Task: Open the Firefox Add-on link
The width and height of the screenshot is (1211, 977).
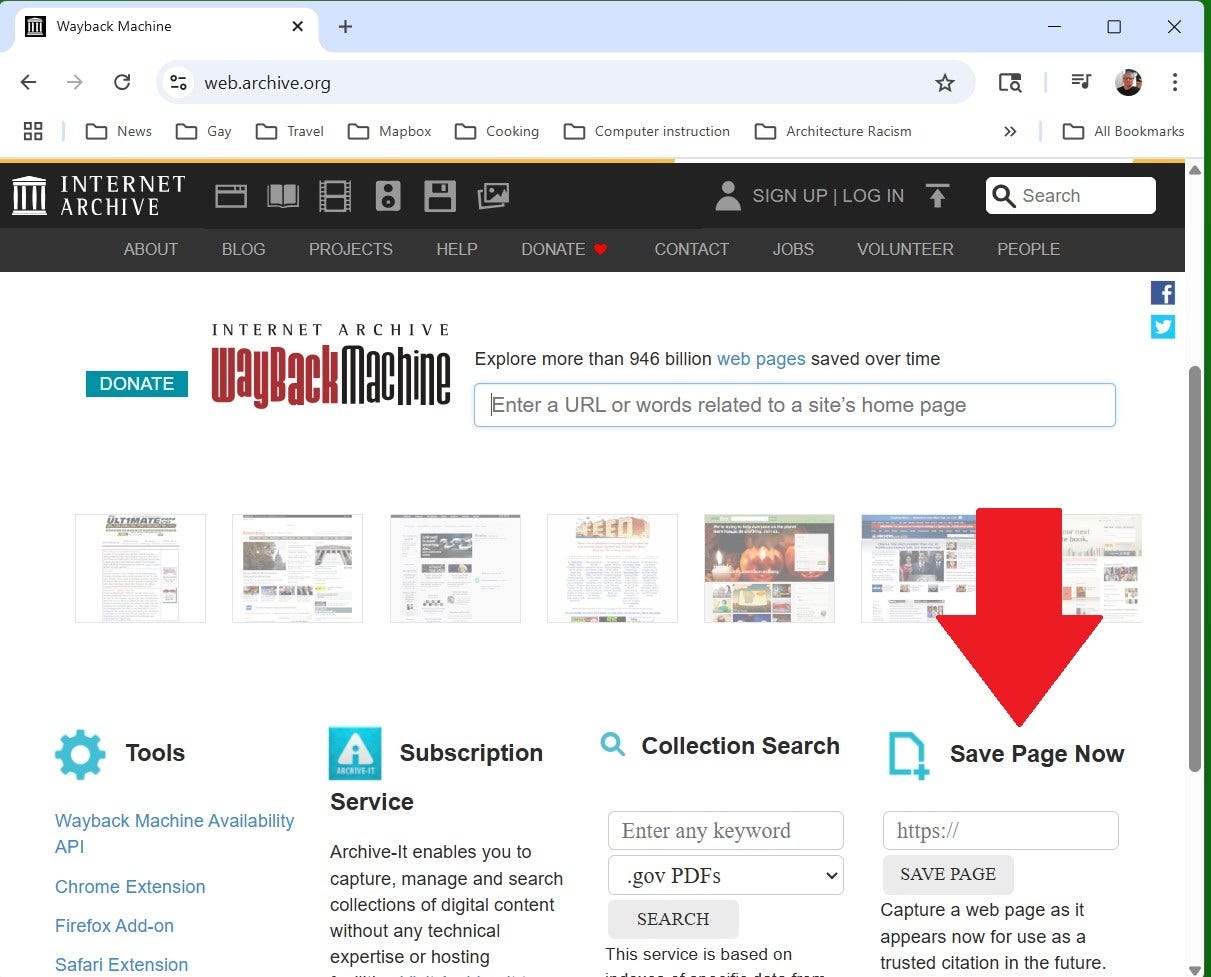Action: [x=114, y=926]
